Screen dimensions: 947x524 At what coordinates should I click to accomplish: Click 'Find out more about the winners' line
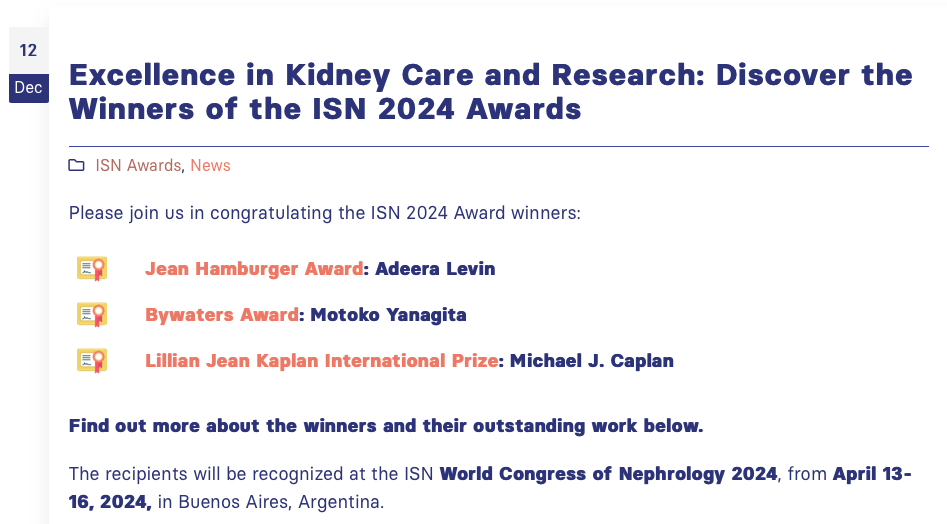point(386,426)
